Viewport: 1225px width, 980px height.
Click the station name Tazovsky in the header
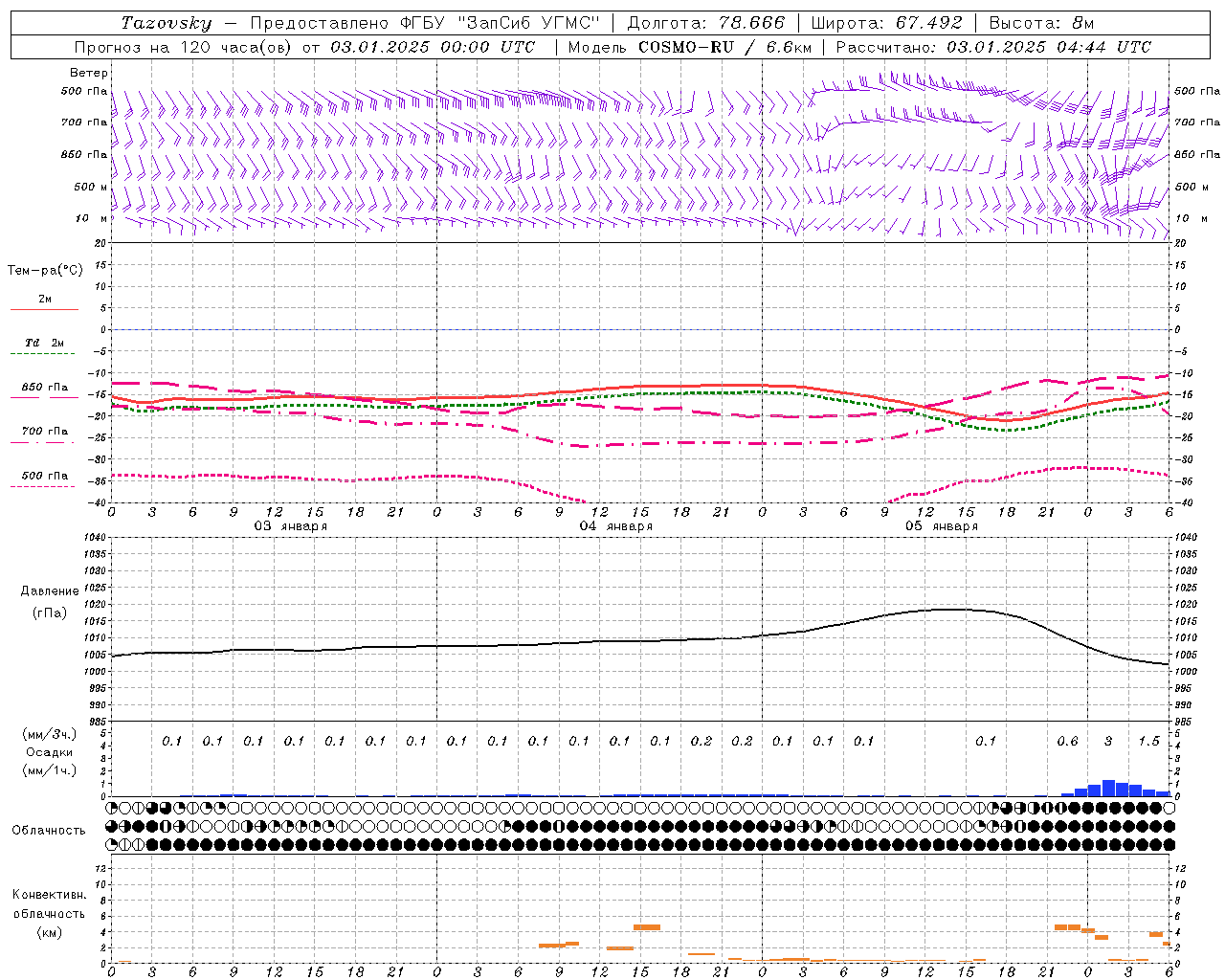pyautogui.click(x=166, y=23)
